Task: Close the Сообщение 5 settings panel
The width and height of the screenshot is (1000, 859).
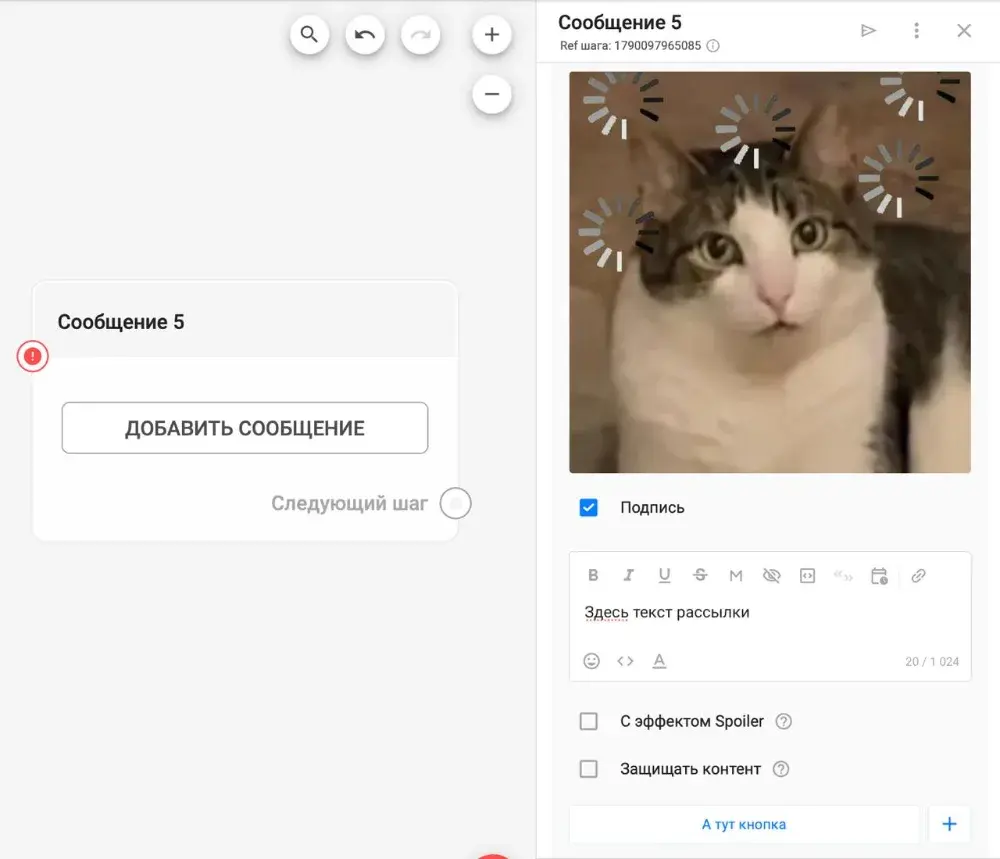Action: (x=964, y=31)
